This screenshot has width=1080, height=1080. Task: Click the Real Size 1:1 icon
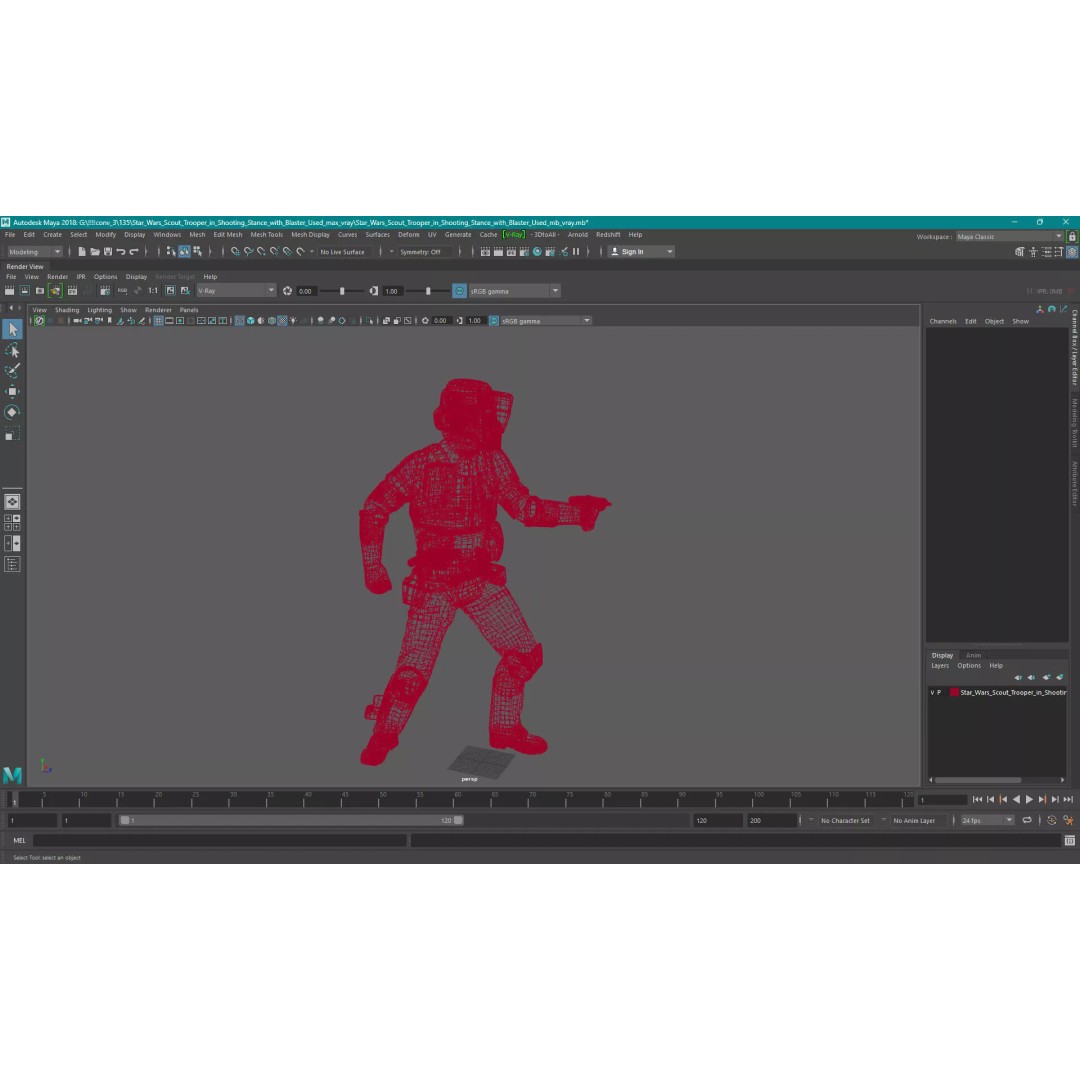point(153,291)
